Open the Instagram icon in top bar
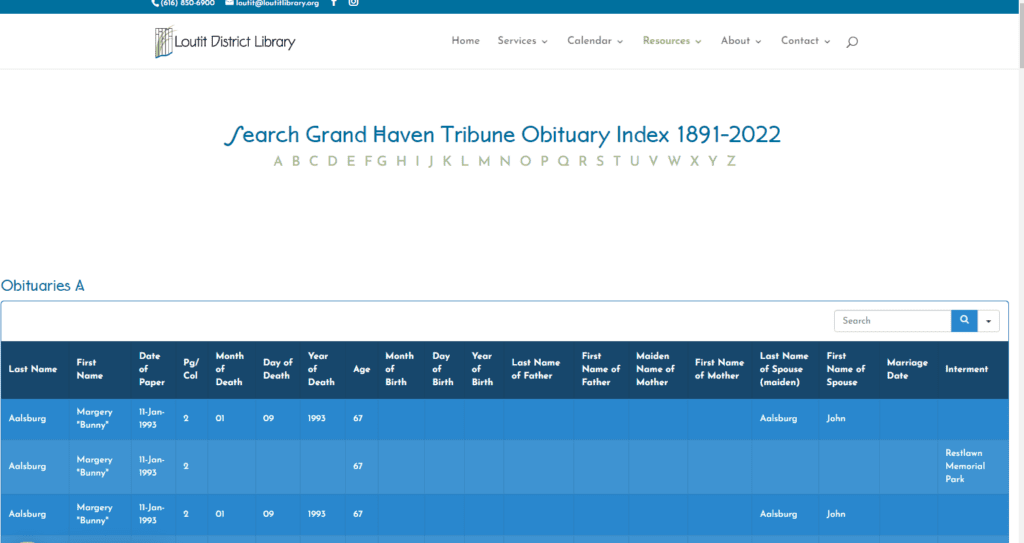 pyautogui.click(x=353, y=3)
